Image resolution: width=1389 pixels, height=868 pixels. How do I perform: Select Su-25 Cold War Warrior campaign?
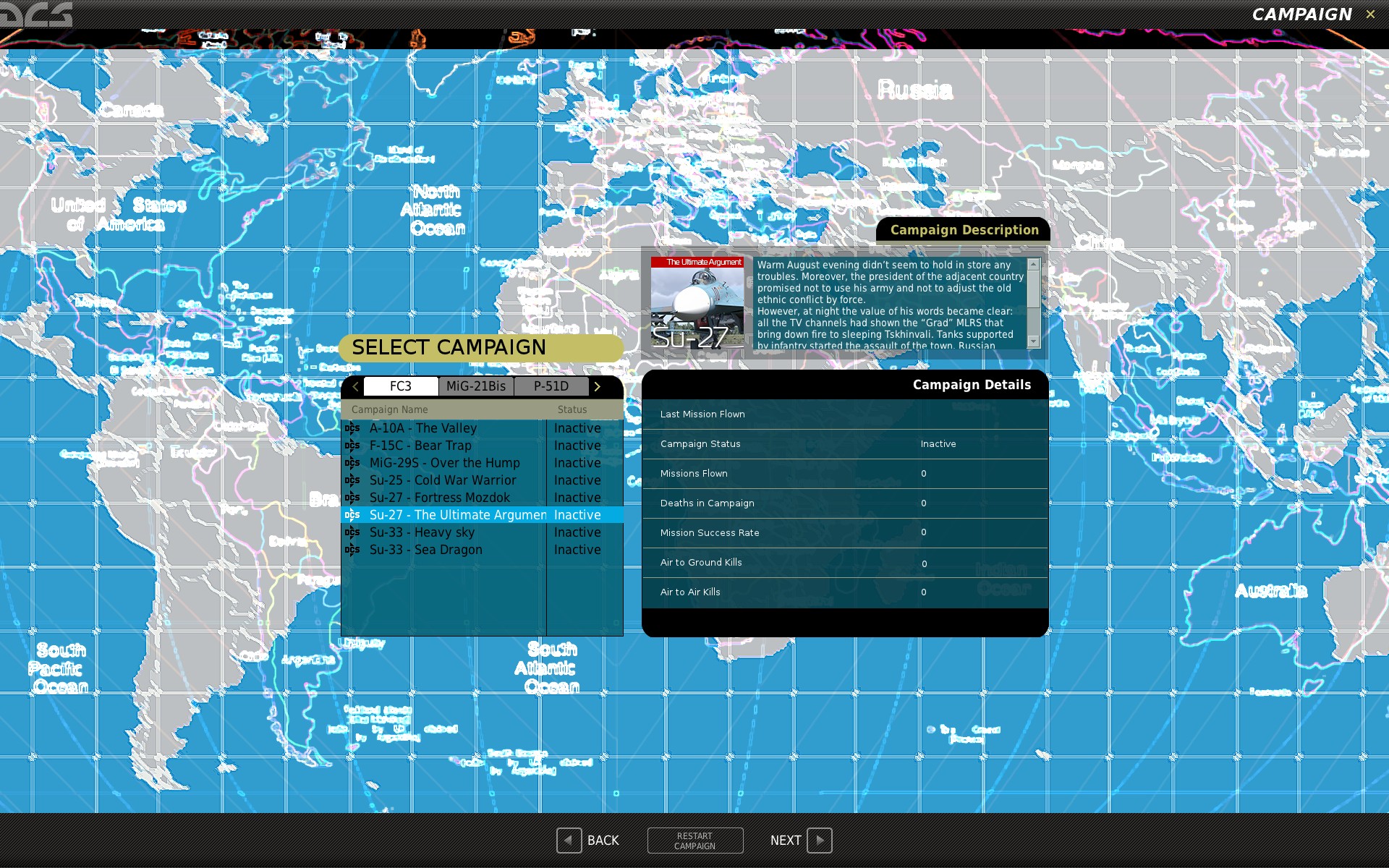443,480
